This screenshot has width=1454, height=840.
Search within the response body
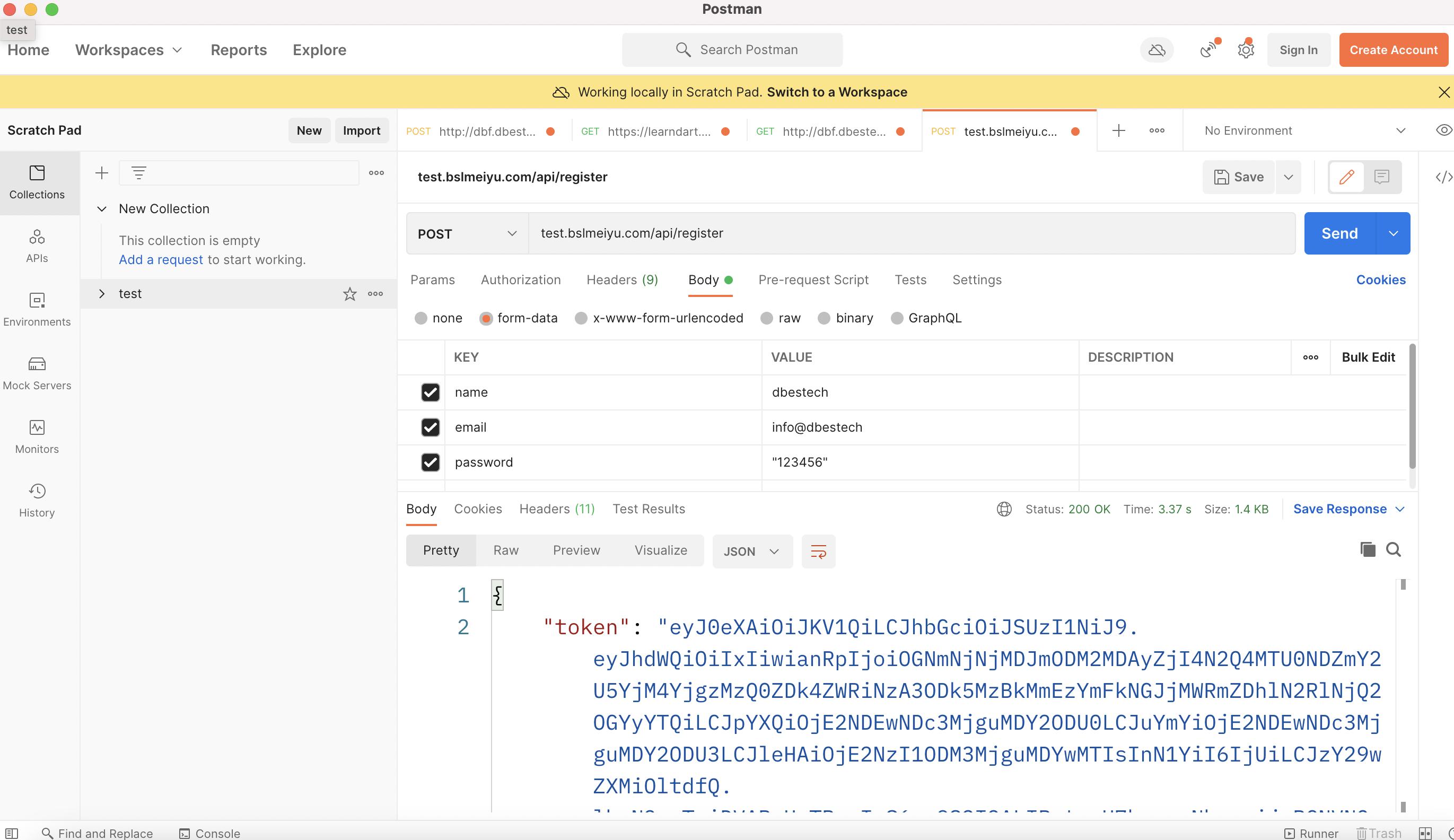1394,549
